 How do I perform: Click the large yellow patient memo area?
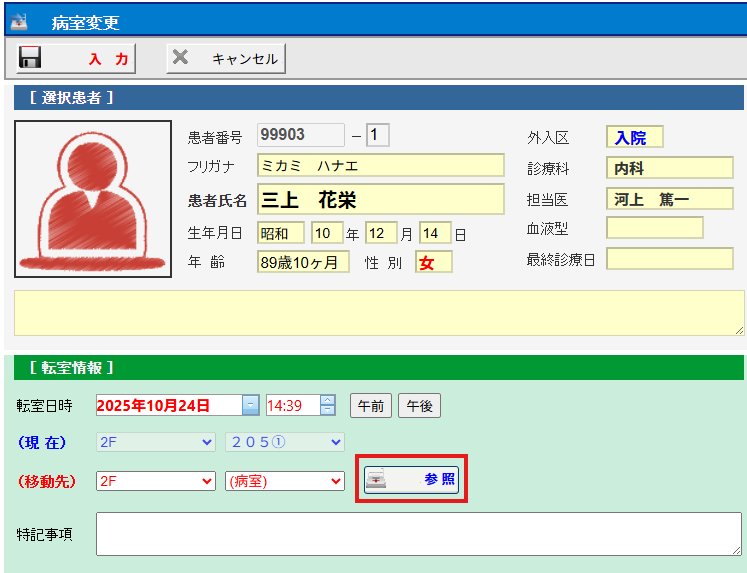click(379, 313)
